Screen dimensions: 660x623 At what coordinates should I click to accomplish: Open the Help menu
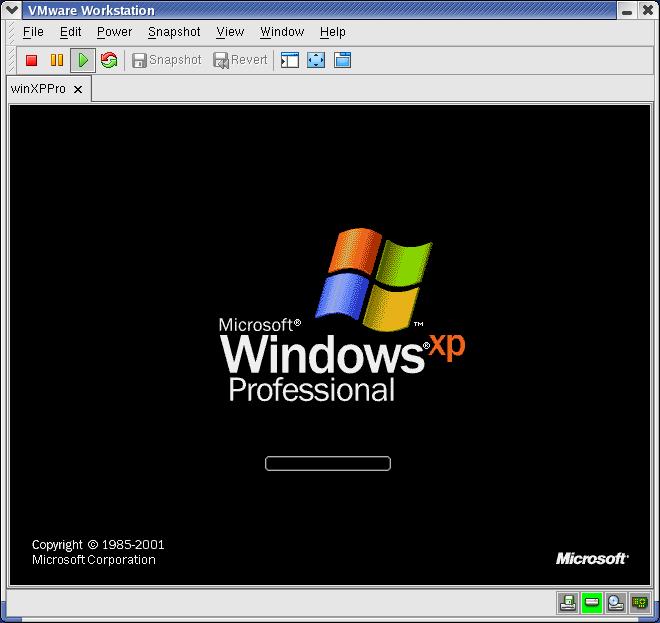332,32
